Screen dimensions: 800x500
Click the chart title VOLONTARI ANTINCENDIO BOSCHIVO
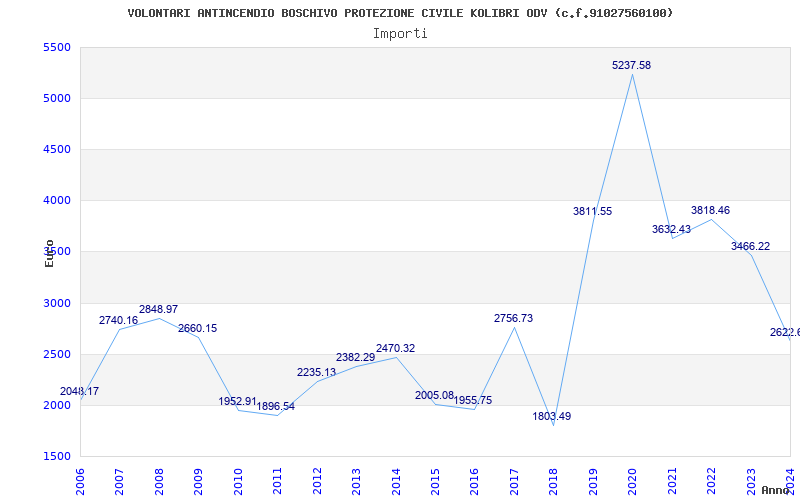pyautogui.click(x=400, y=13)
